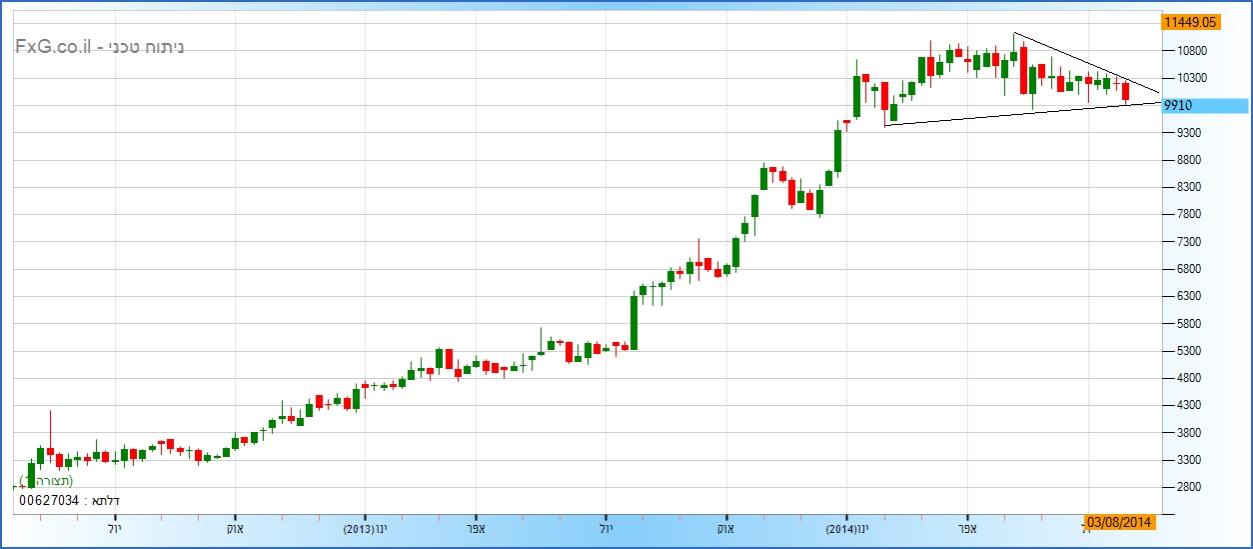Click the January 2013 marker on time axis
This screenshot has height=549, width=1253.
(x=364, y=527)
